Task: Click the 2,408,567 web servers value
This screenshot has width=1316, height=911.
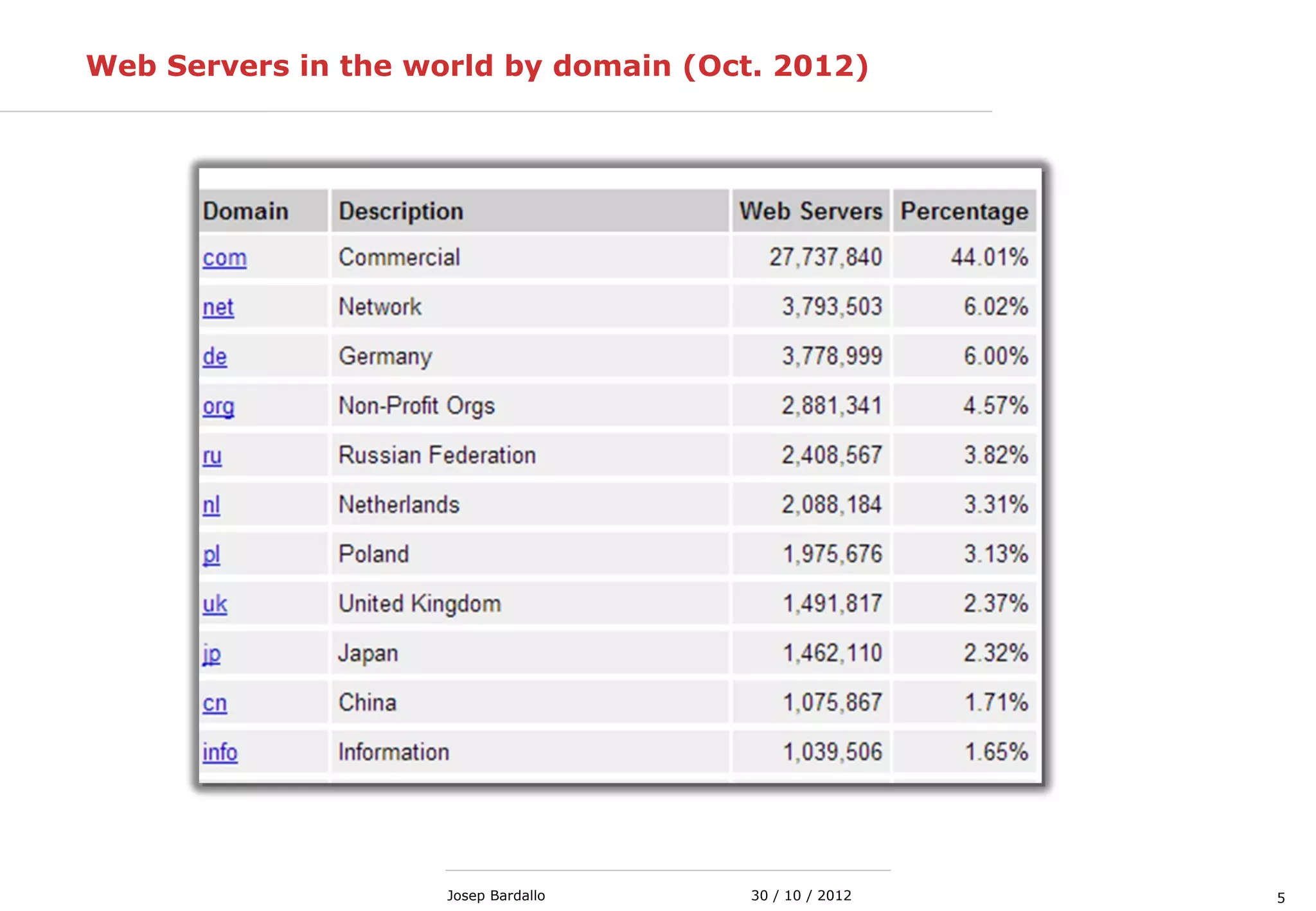Action: pyautogui.click(x=832, y=455)
